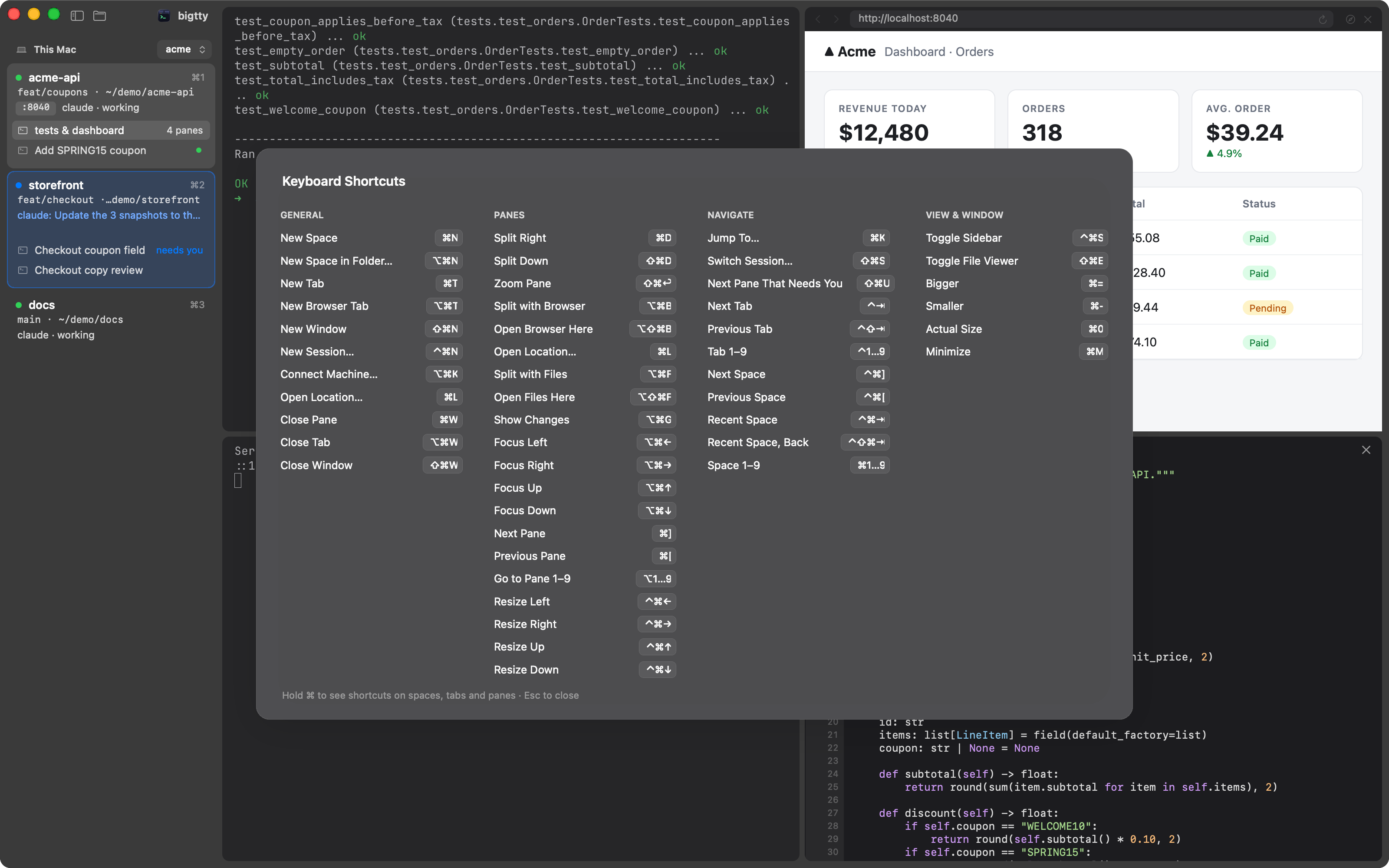Click the Dashboard · Orders header text
The height and width of the screenshot is (868, 1389).
[x=938, y=52]
